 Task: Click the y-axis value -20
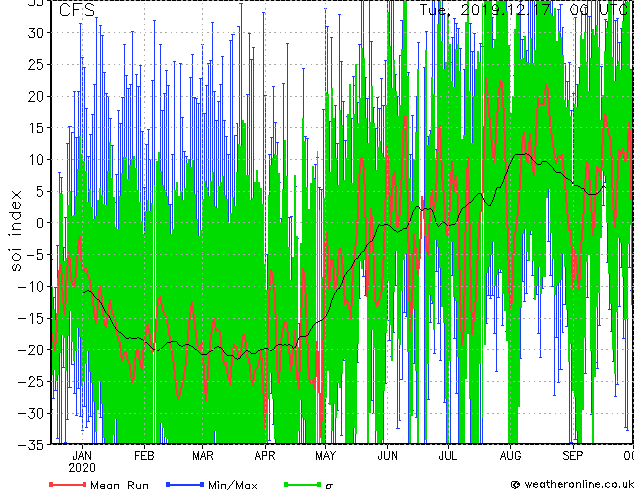pyautogui.click(x=31, y=350)
